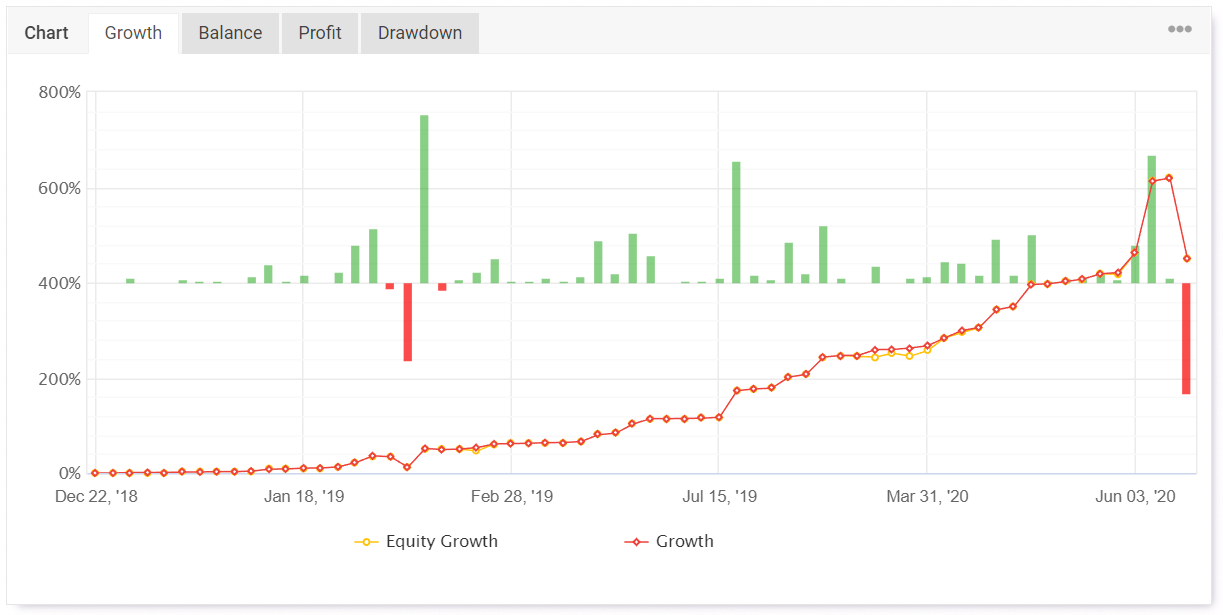This screenshot has height=615, width=1223.
Task: Toggle the Equity Growth series label
Action: coord(441,542)
